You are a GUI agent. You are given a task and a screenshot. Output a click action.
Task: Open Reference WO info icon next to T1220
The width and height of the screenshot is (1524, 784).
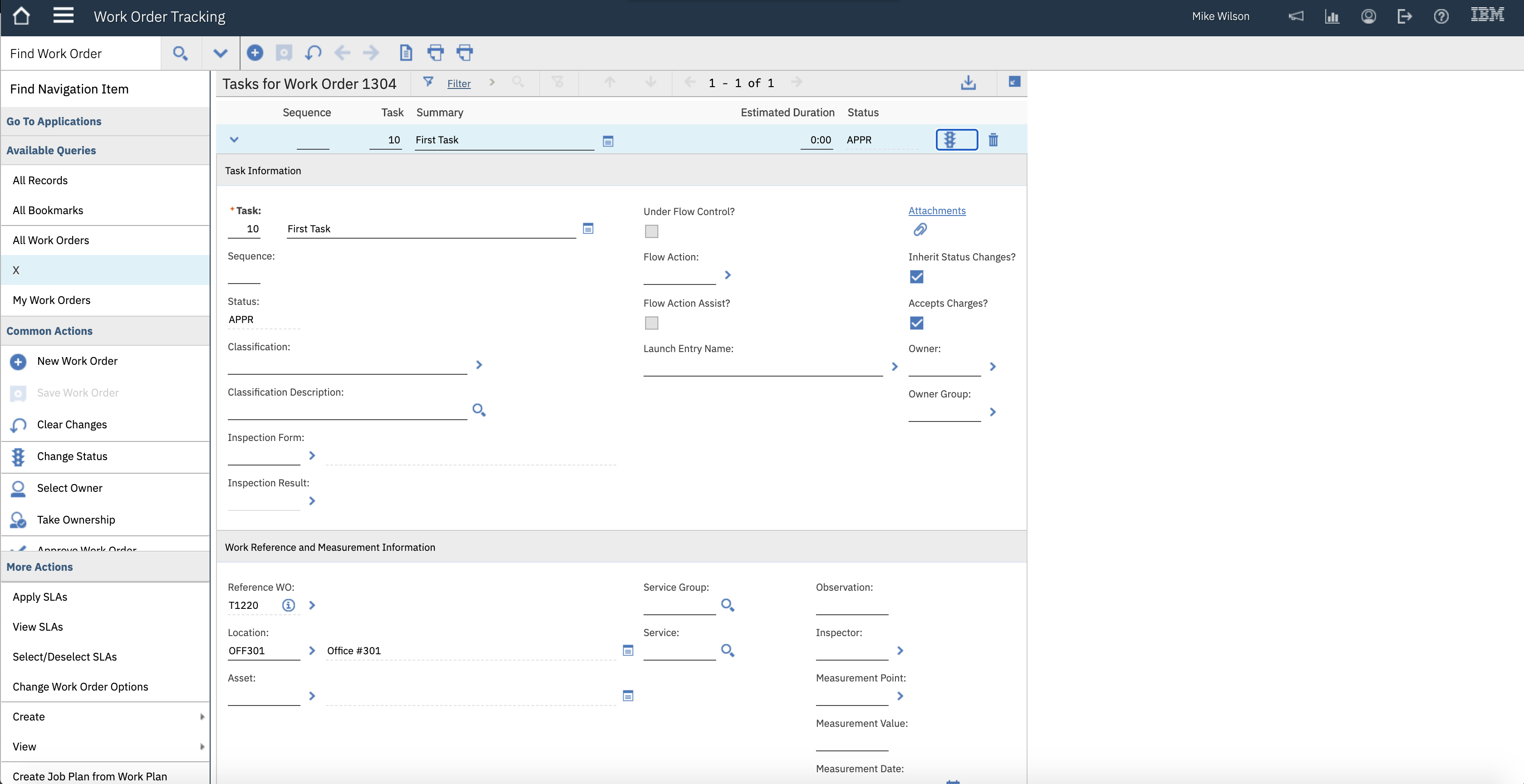[x=288, y=605]
